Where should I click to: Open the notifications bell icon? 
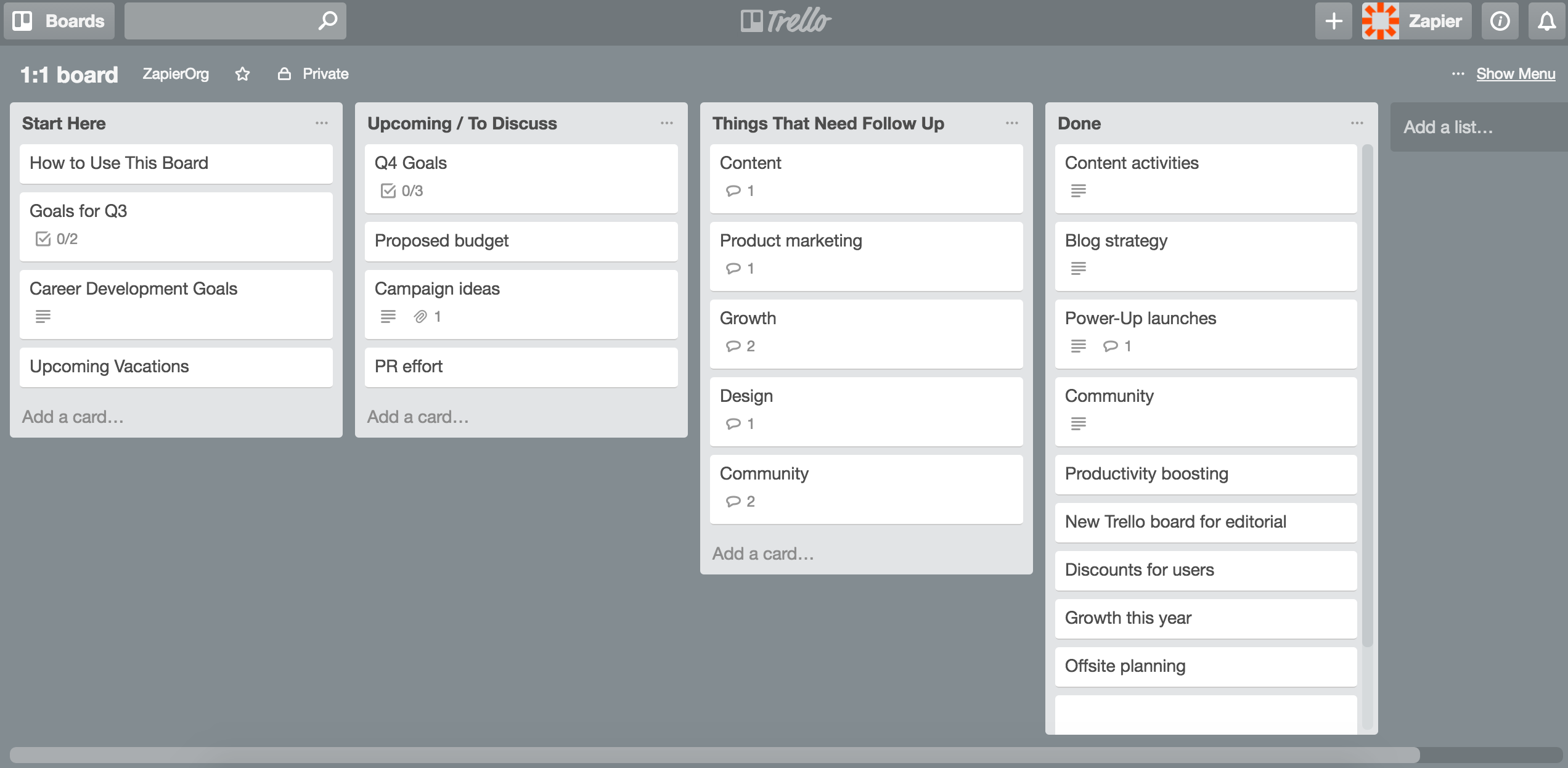tap(1546, 21)
